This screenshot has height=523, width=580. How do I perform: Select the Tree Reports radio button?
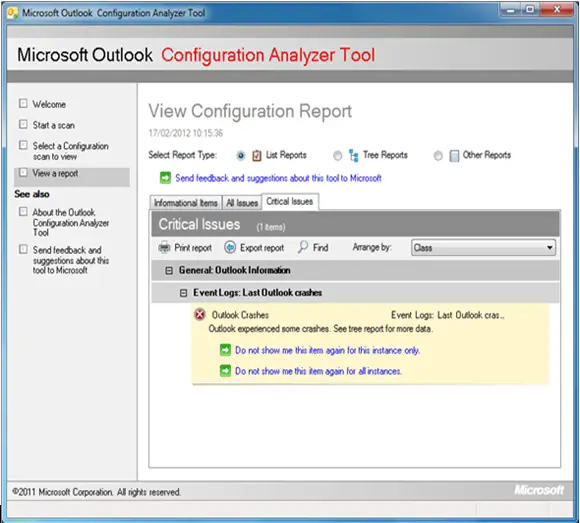tap(337, 156)
